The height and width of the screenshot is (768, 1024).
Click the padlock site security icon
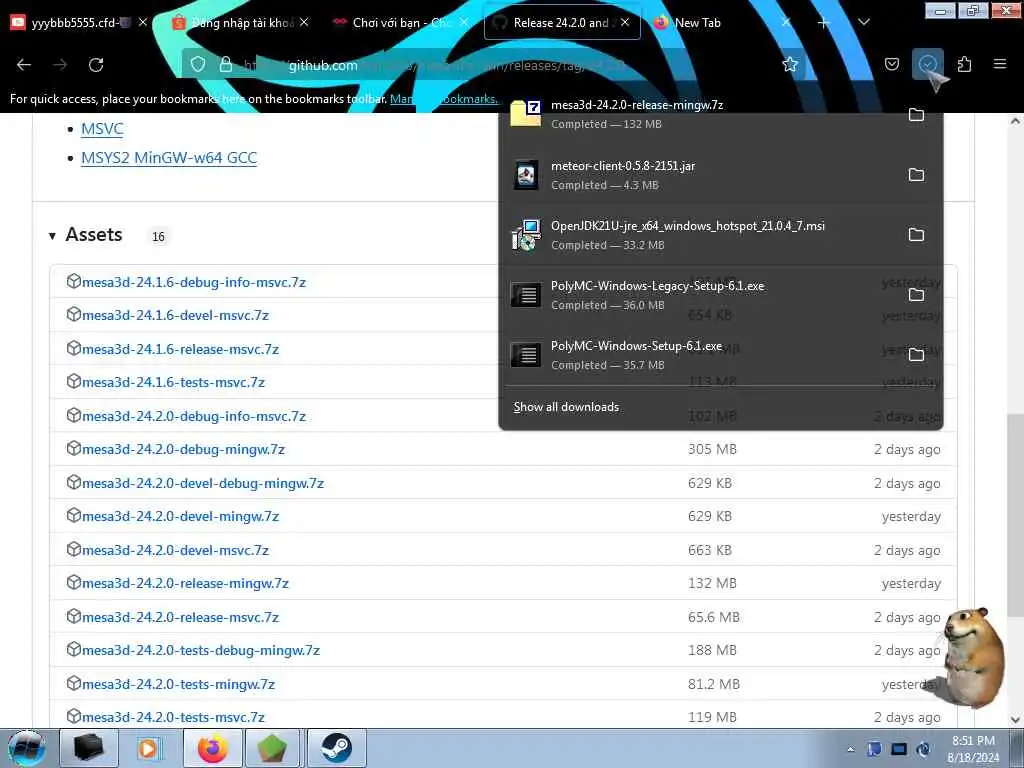point(226,64)
